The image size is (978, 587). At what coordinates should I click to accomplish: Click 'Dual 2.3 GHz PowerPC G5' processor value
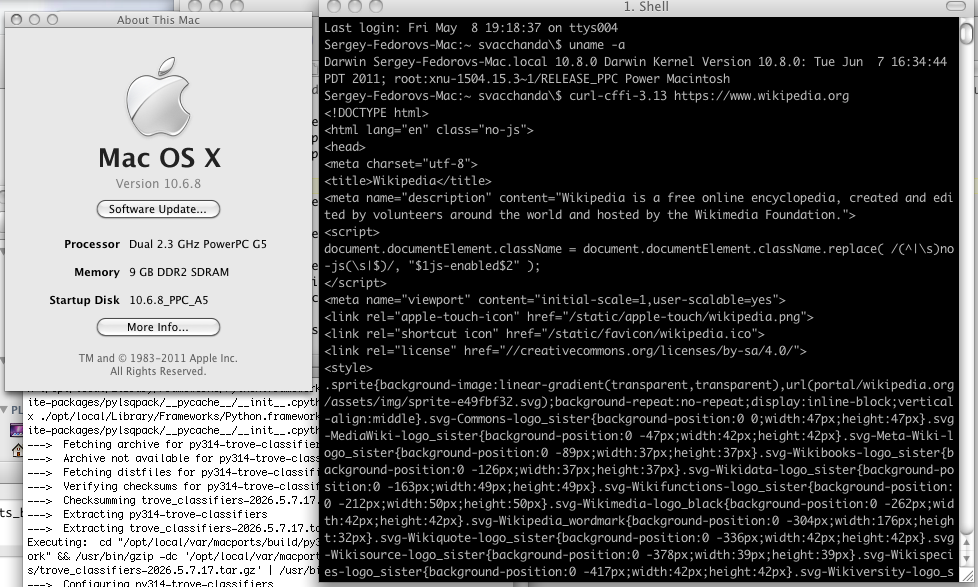[198, 244]
